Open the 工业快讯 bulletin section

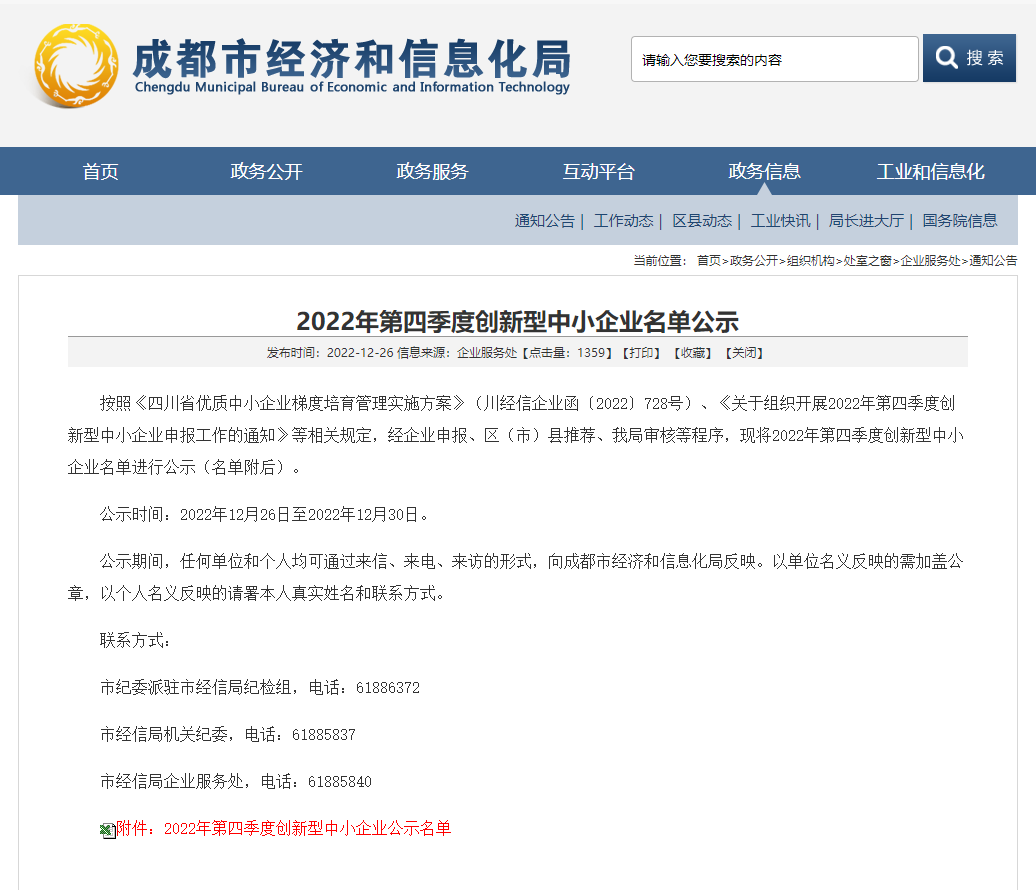coord(780,220)
